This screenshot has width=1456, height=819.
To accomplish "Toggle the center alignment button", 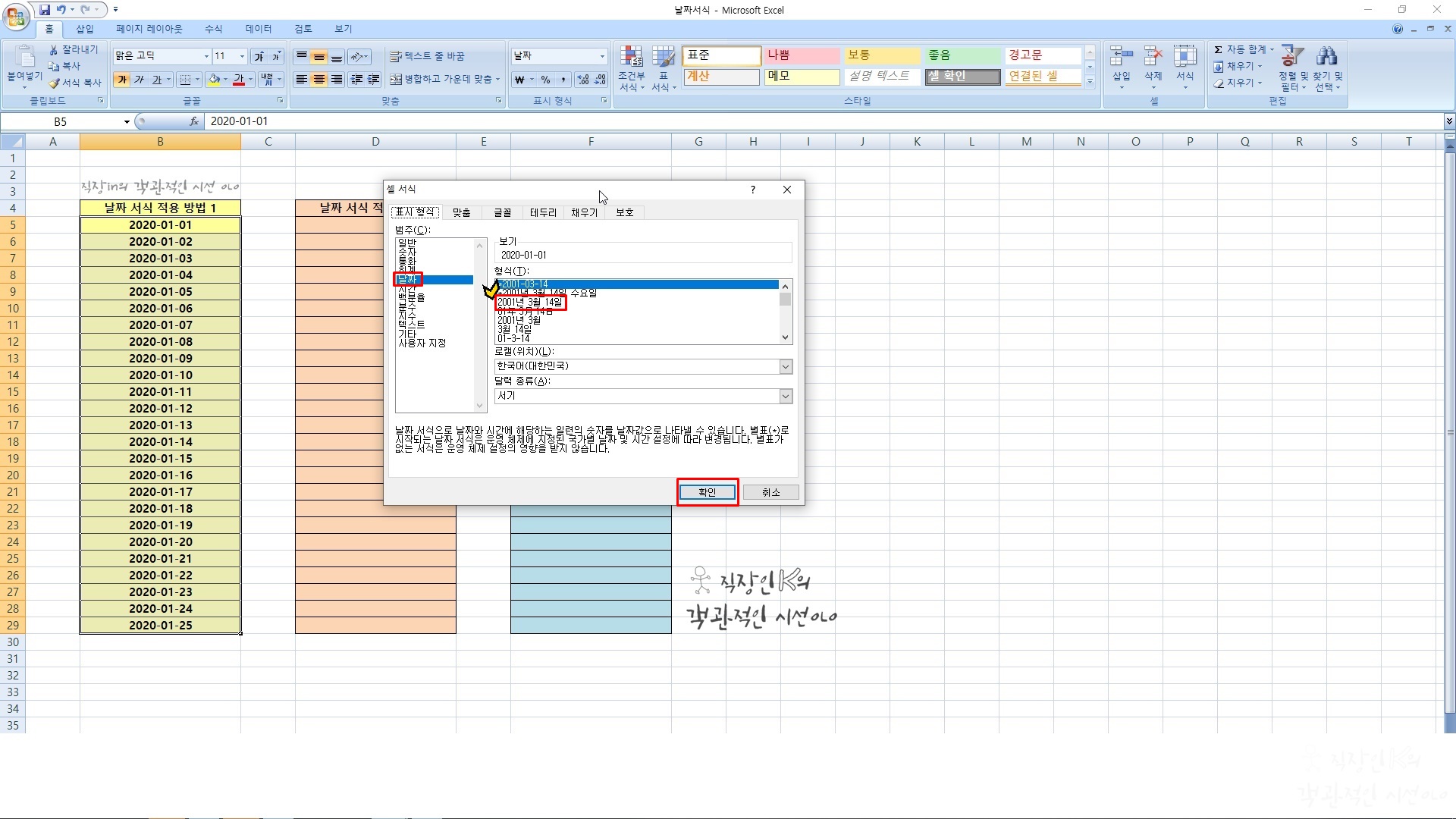I will click(x=319, y=80).
